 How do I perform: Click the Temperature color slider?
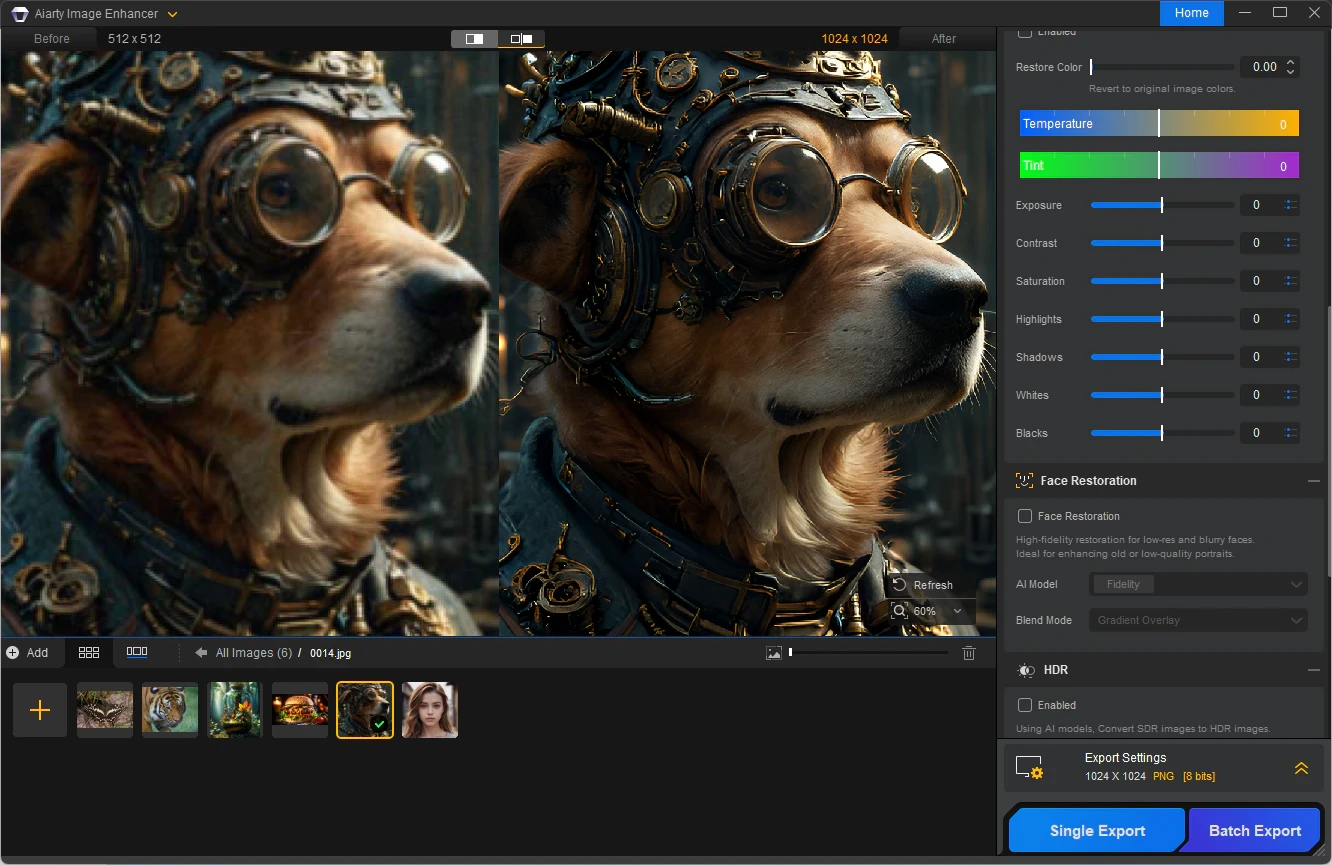point(1159,124)
